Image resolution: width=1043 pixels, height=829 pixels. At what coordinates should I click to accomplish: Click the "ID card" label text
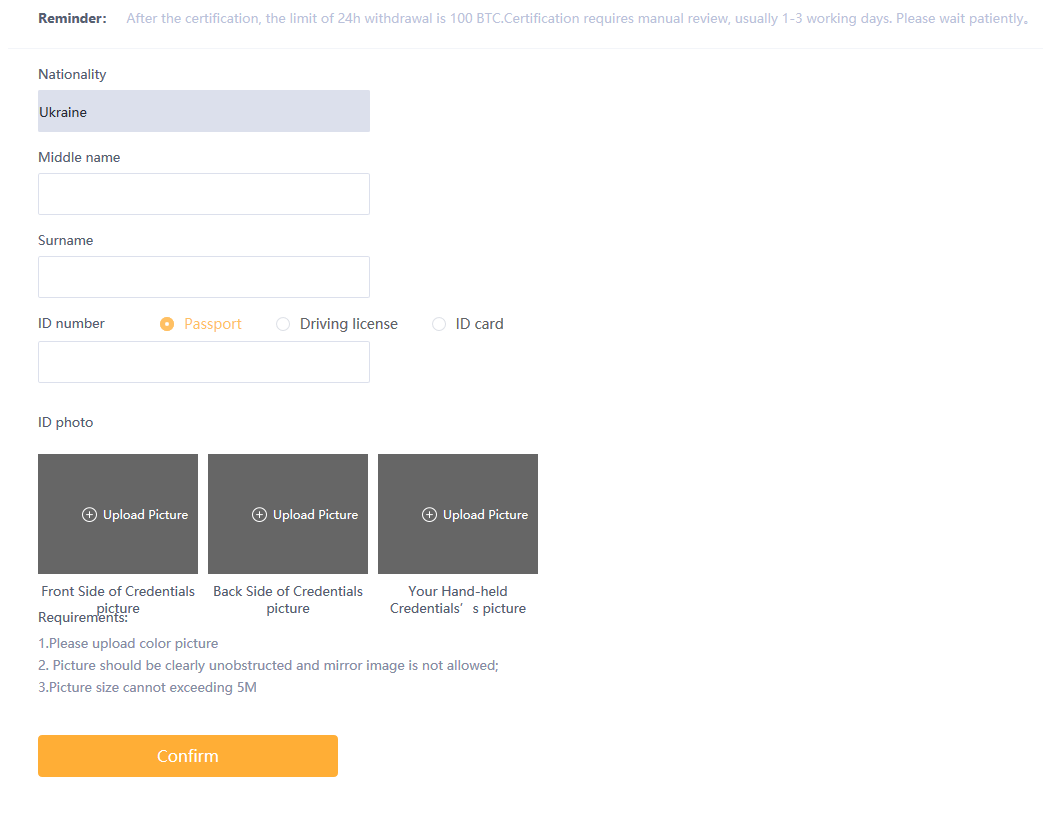click(x=479, y=324)
